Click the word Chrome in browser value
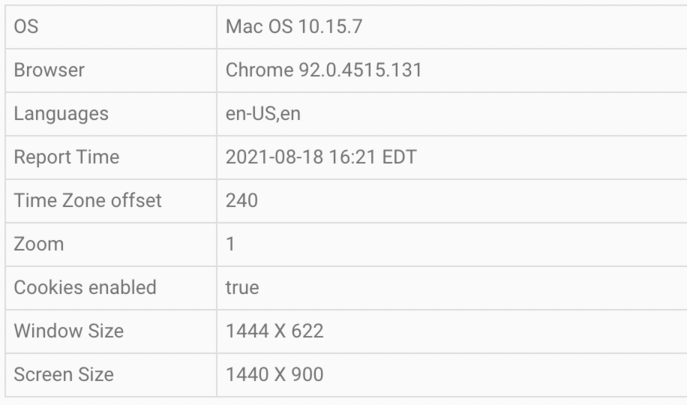The image size is (687, 405). (x=259, y=70)
